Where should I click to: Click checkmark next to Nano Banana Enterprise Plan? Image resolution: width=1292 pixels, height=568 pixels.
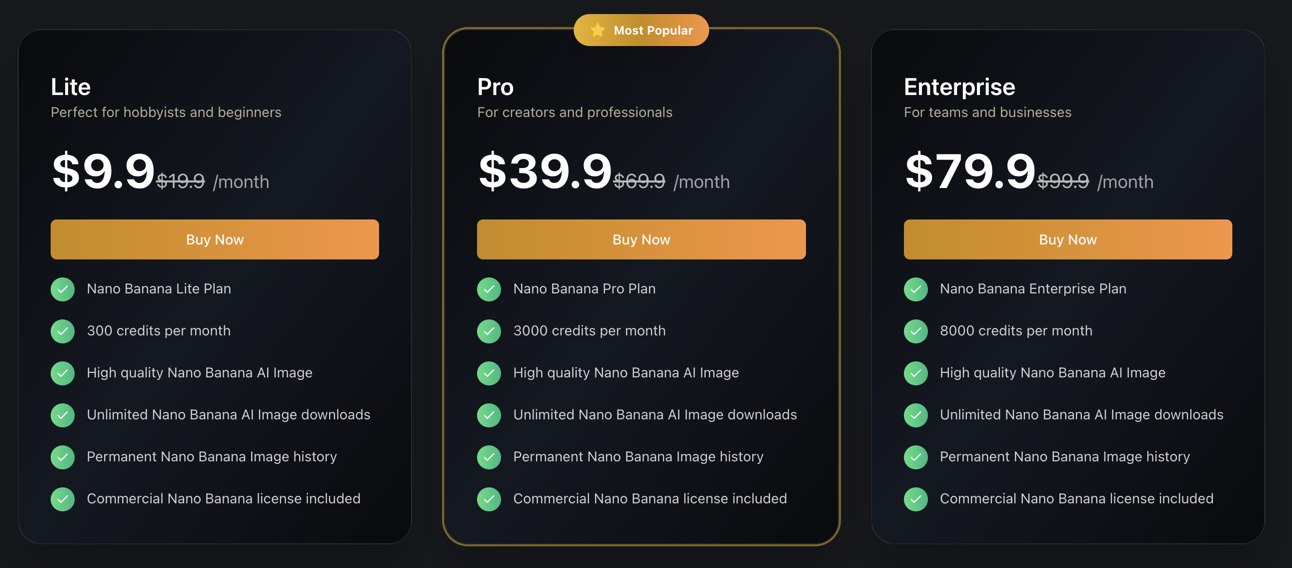tap(916, 289)
